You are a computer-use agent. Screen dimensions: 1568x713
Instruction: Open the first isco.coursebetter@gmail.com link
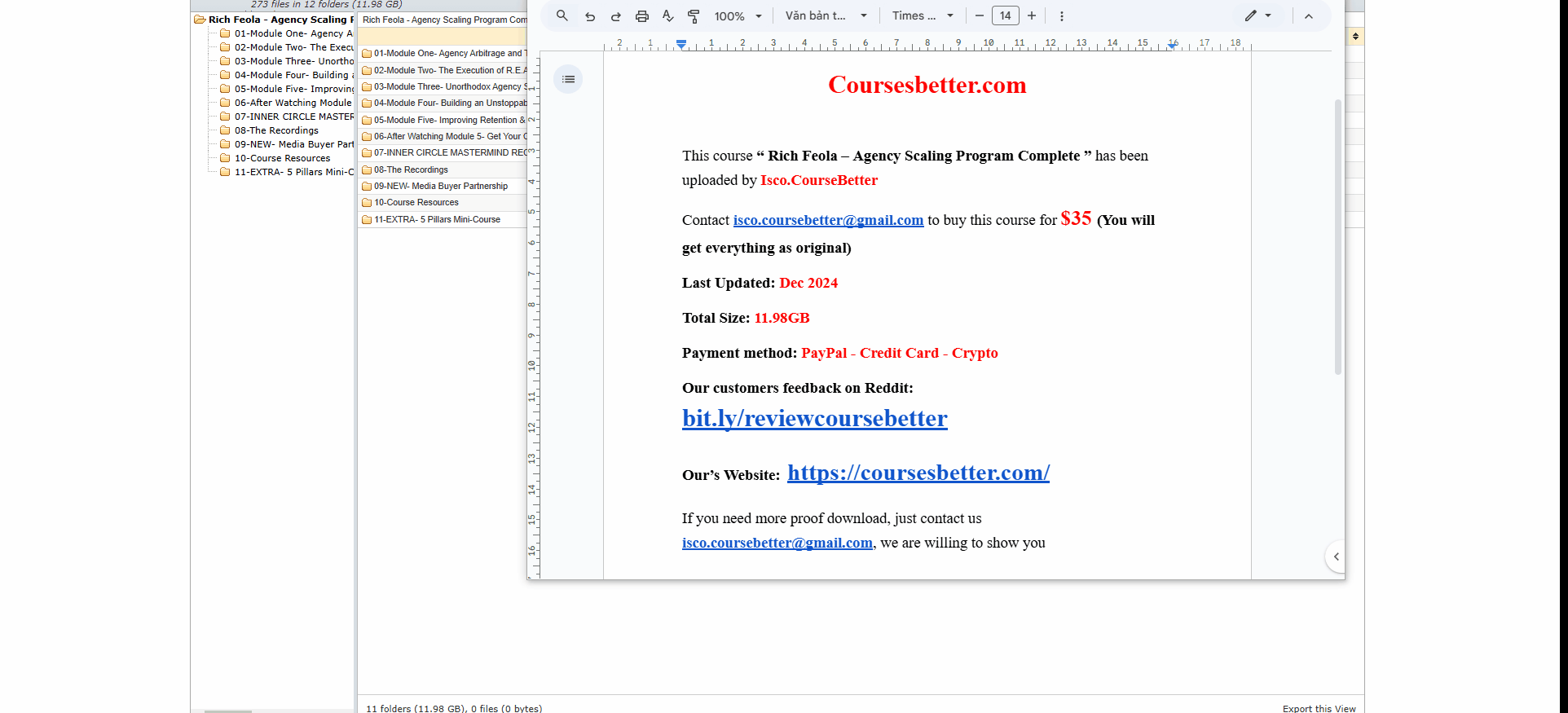tap(828, 220)
